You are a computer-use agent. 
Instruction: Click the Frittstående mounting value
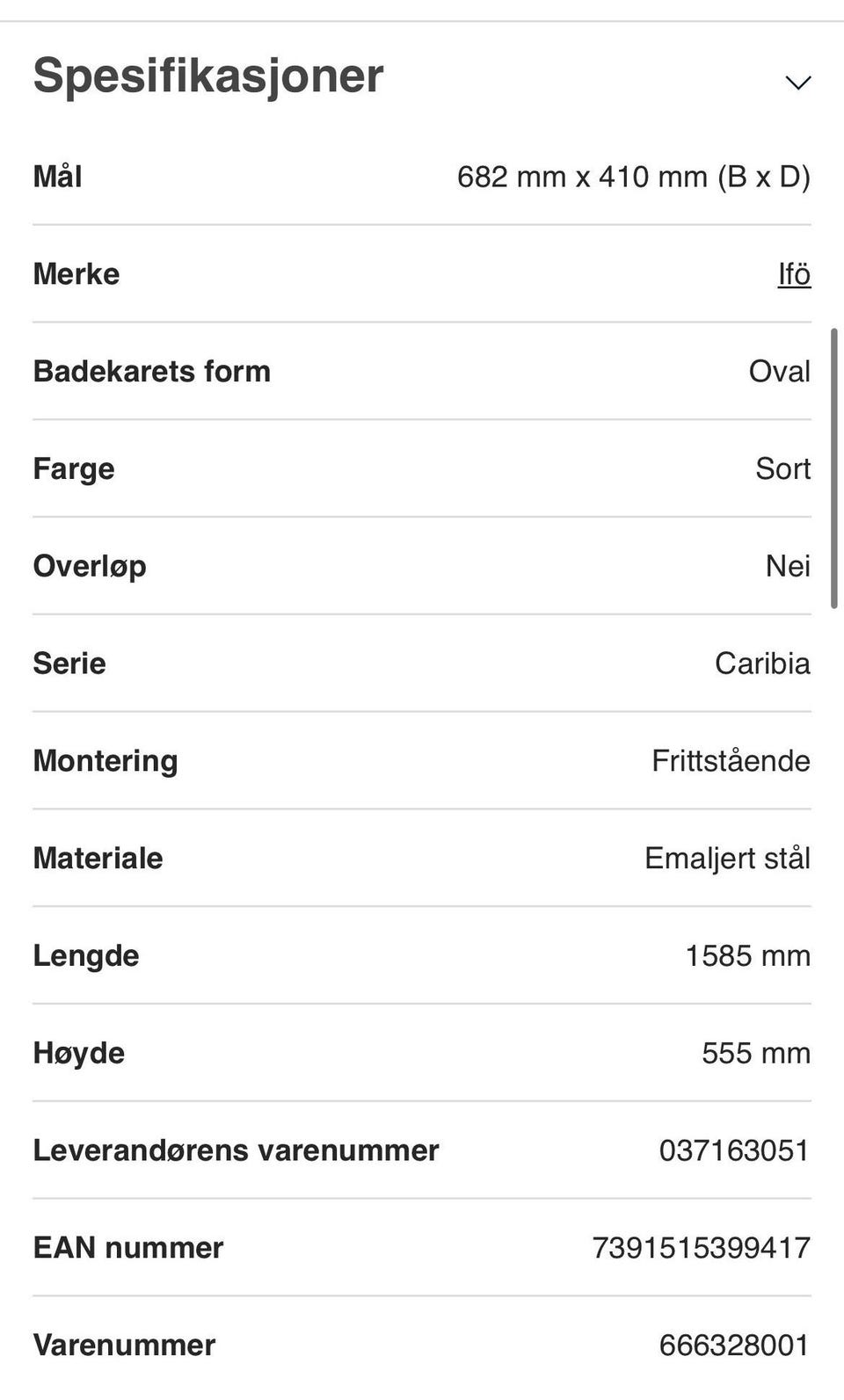(731, 760)
